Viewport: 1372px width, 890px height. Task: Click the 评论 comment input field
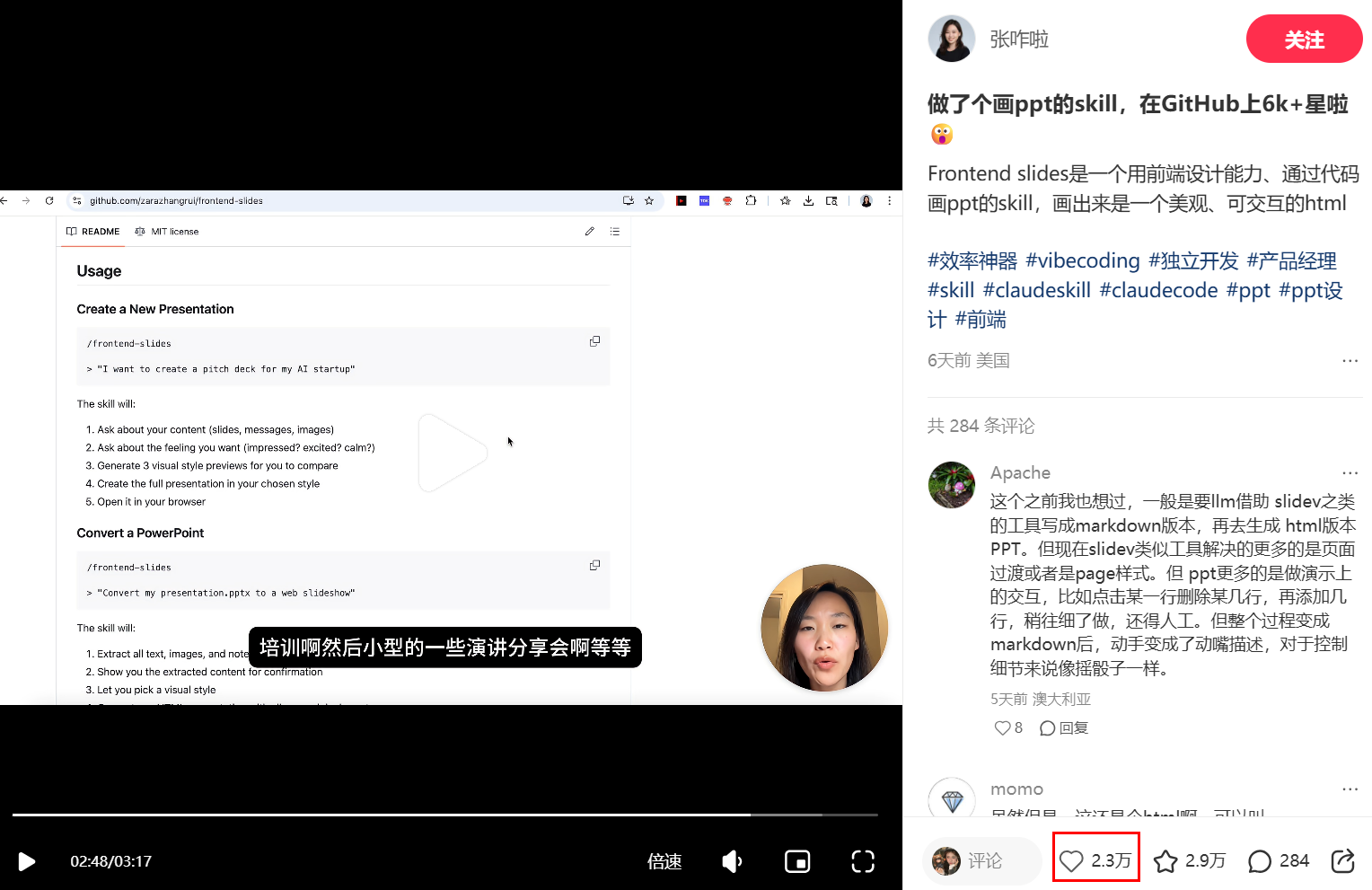pyautogui.click(x=982, y=861)
